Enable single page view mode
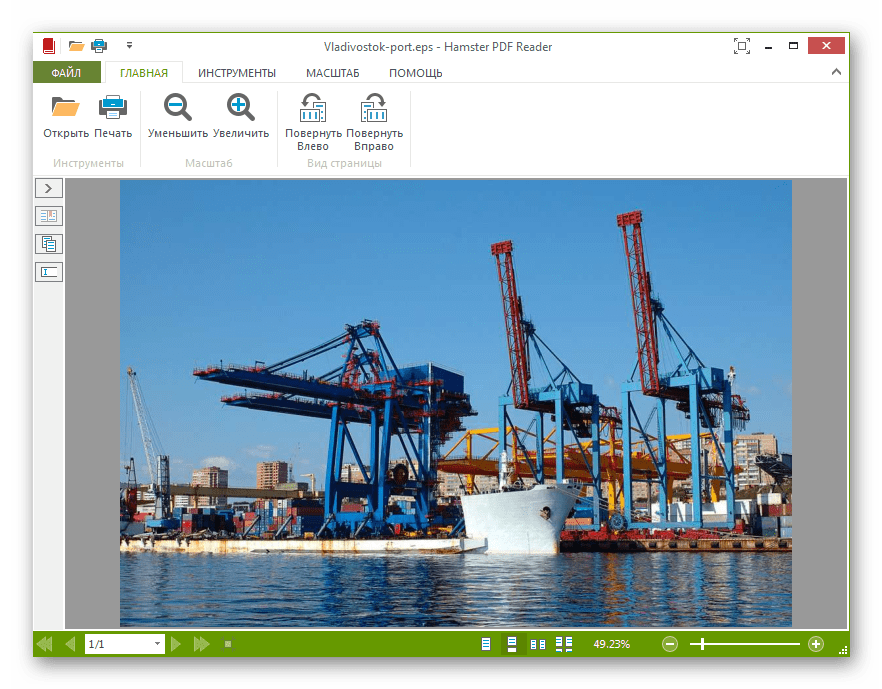Image resolution: width=882 pixels, height=689 pixels. click(x=487, y=644)
